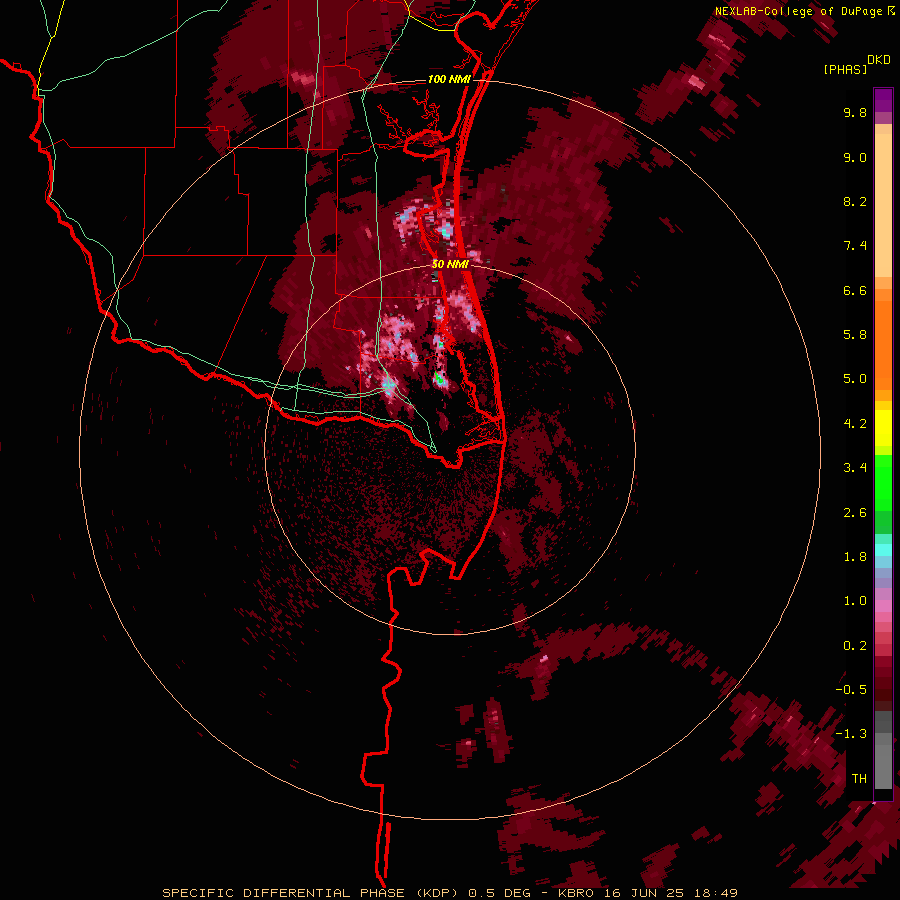Click the 0.2 scale value
The width and height of the screenshot is (900, 900).
point(855,646)
